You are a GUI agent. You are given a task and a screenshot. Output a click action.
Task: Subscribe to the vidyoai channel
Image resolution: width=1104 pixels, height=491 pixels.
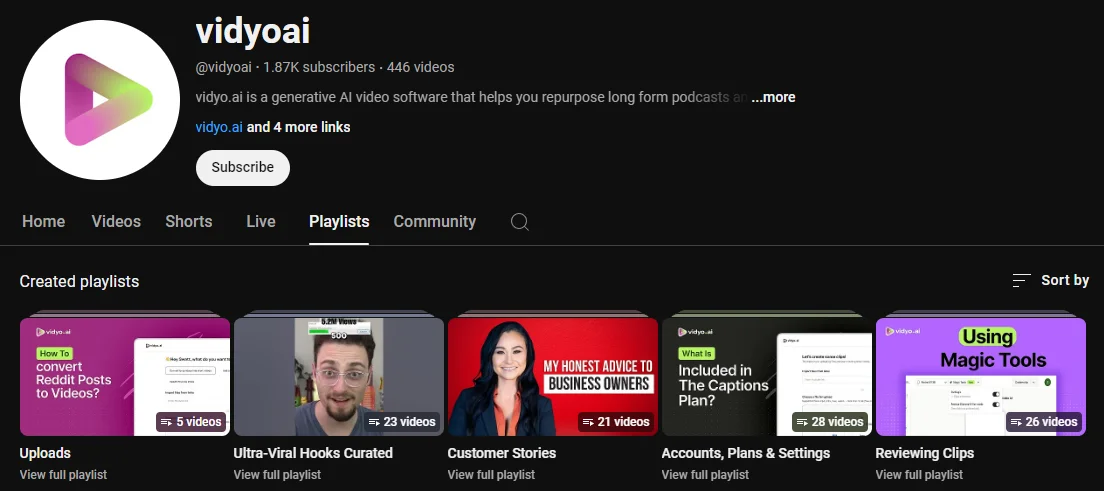click(x=243, y=168)
